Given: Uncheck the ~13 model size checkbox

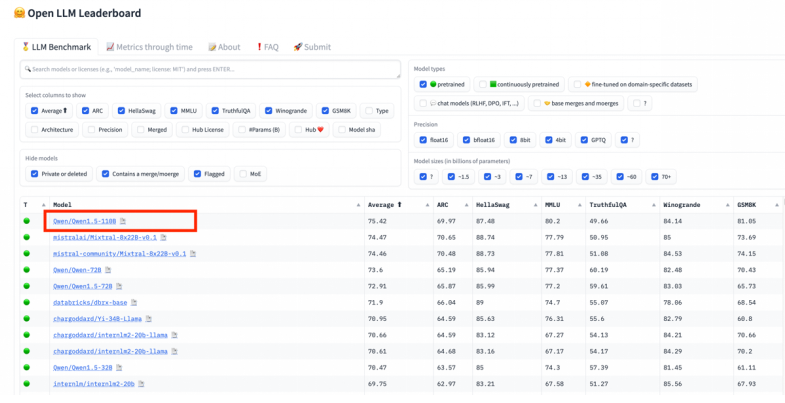Looking at the screenshot, I should click(x=550, y=177).
